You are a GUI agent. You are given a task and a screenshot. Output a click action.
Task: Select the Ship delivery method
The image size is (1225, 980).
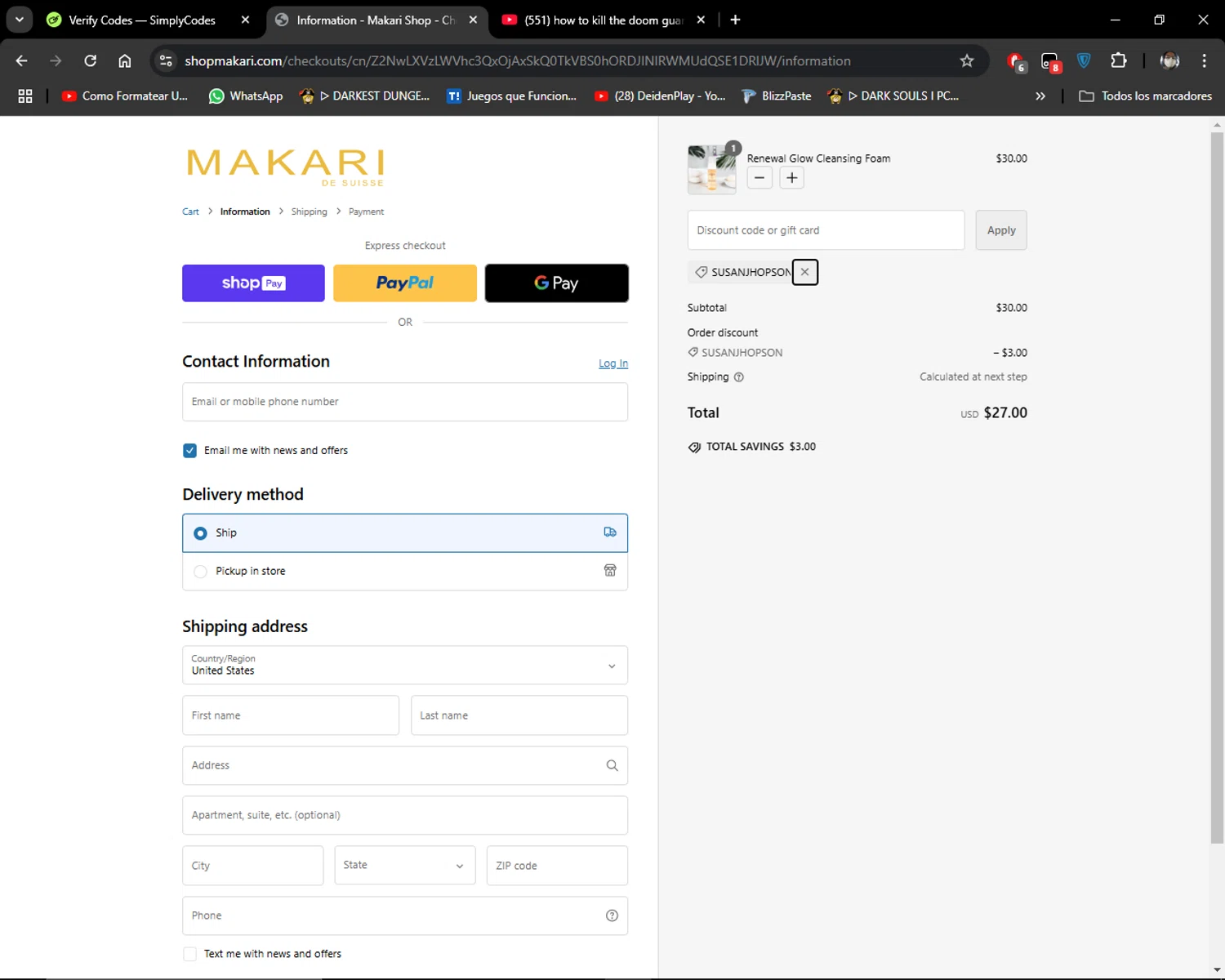coord(405,532)
